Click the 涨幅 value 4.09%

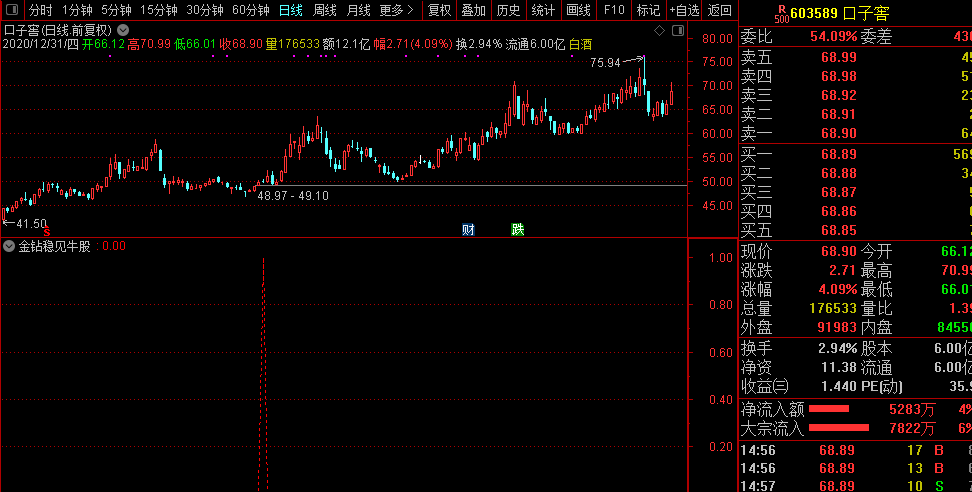point(839,289)
